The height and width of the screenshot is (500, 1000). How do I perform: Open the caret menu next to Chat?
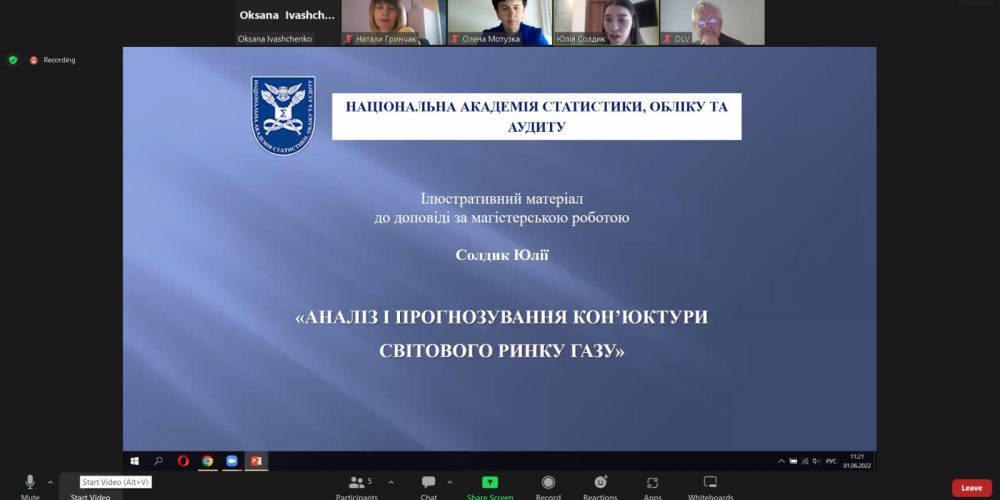450,482
